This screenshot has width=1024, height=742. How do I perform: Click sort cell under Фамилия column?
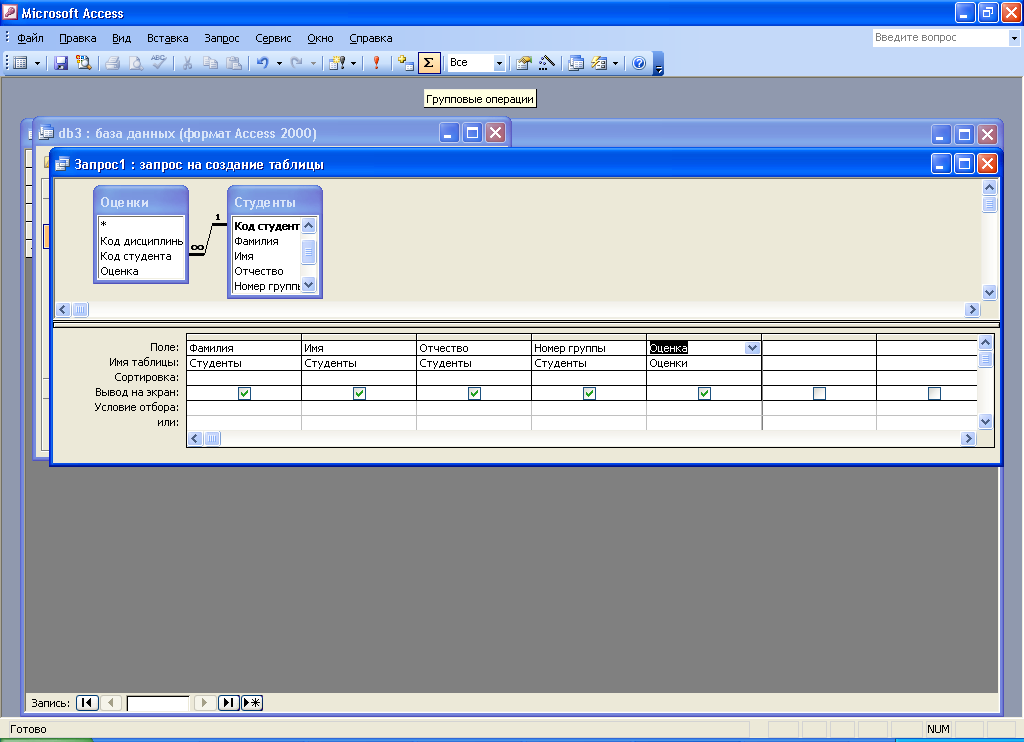click(244, 378)
